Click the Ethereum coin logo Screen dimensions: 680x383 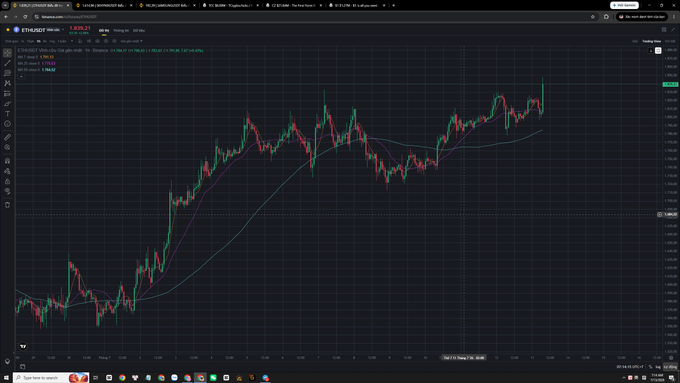click(x=16, y=30)
